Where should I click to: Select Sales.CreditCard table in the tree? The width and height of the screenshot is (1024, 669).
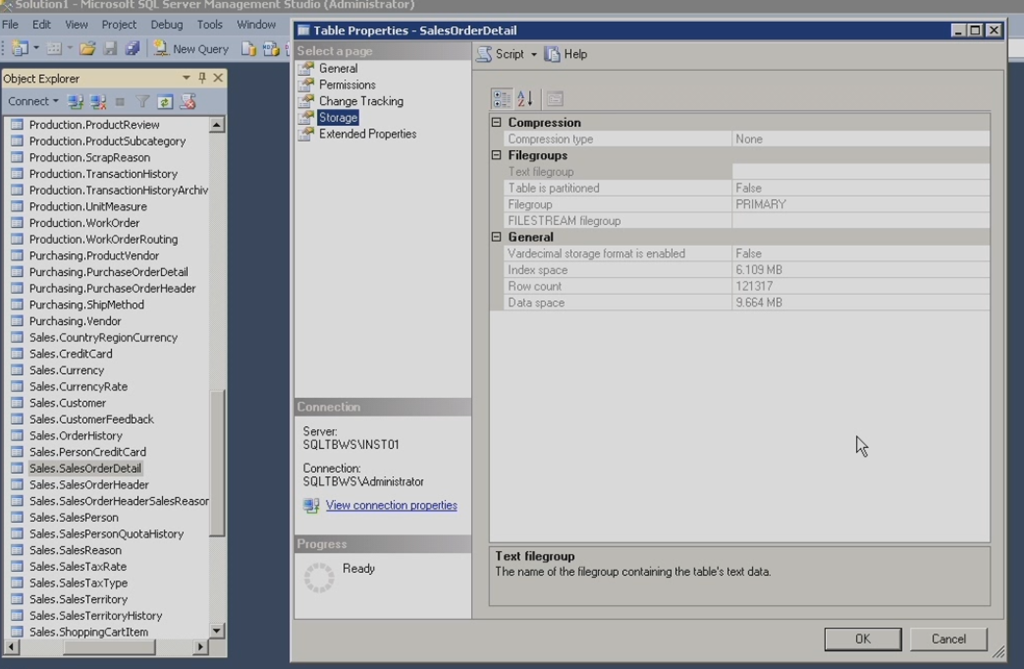tap(71, 353)
